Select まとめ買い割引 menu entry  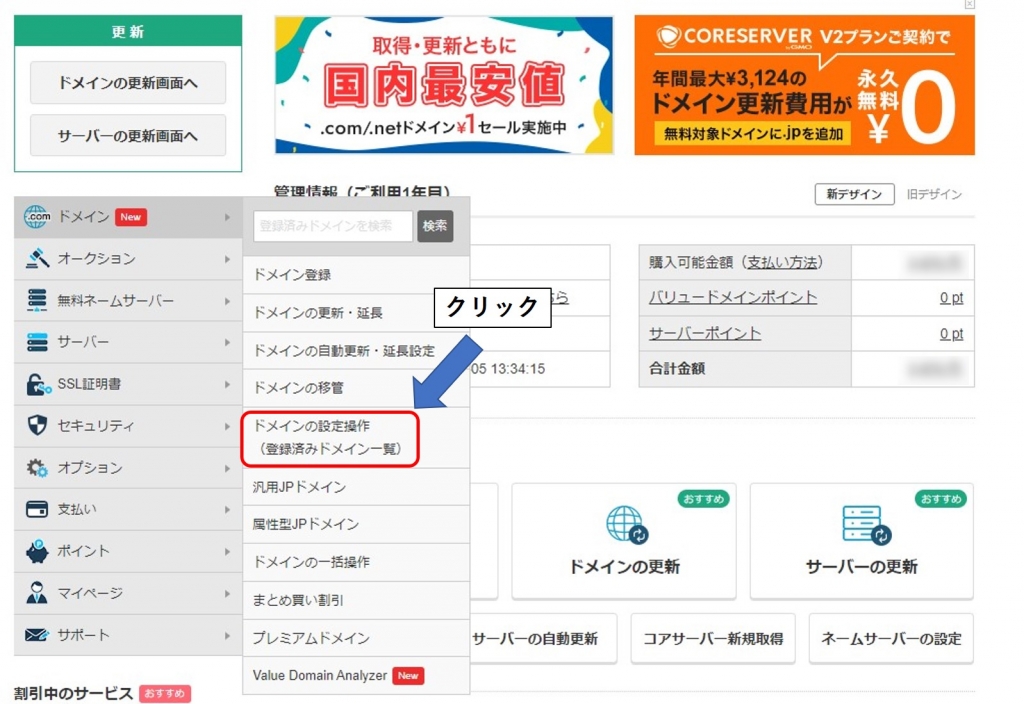356,600
